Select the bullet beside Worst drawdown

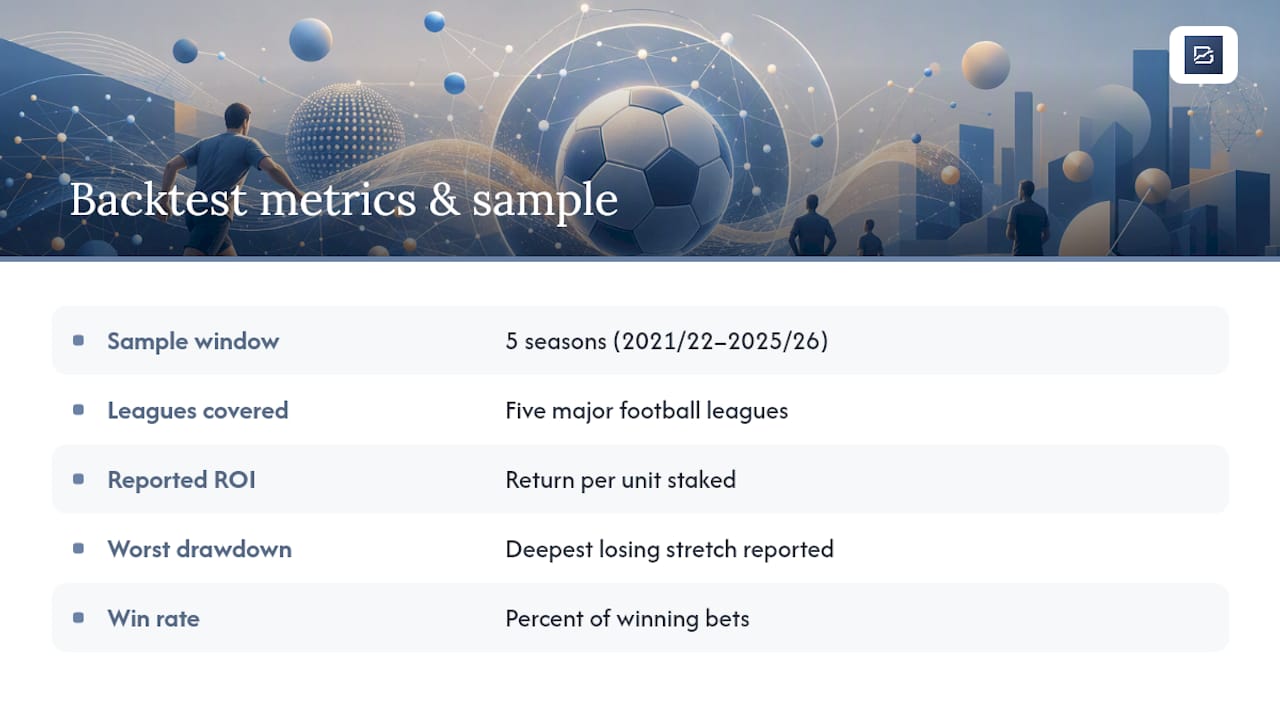pyautogui.click(x=79, y=549)
